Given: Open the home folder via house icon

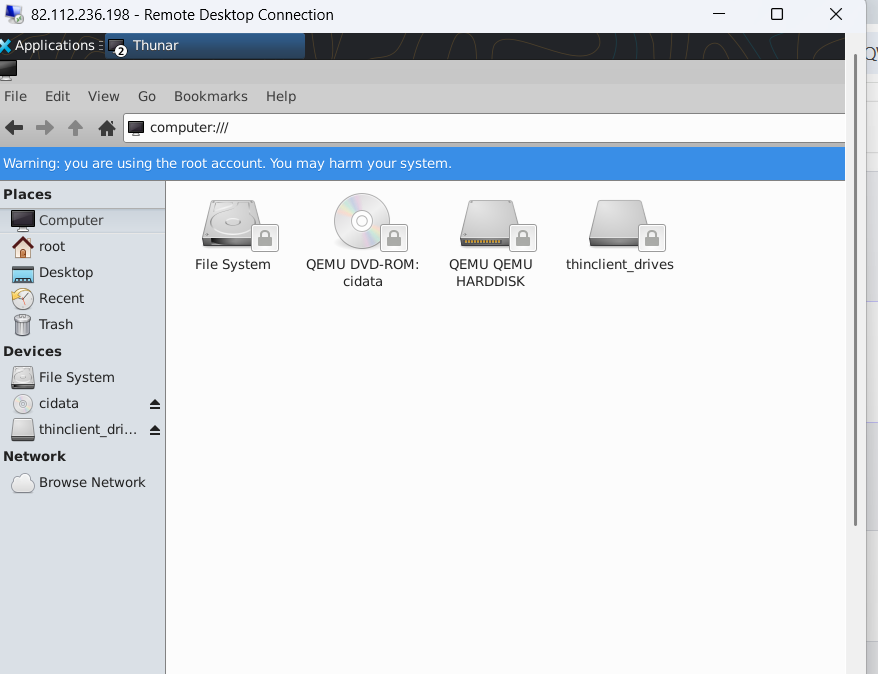Looking at the screenshot, I should (106, 128).
